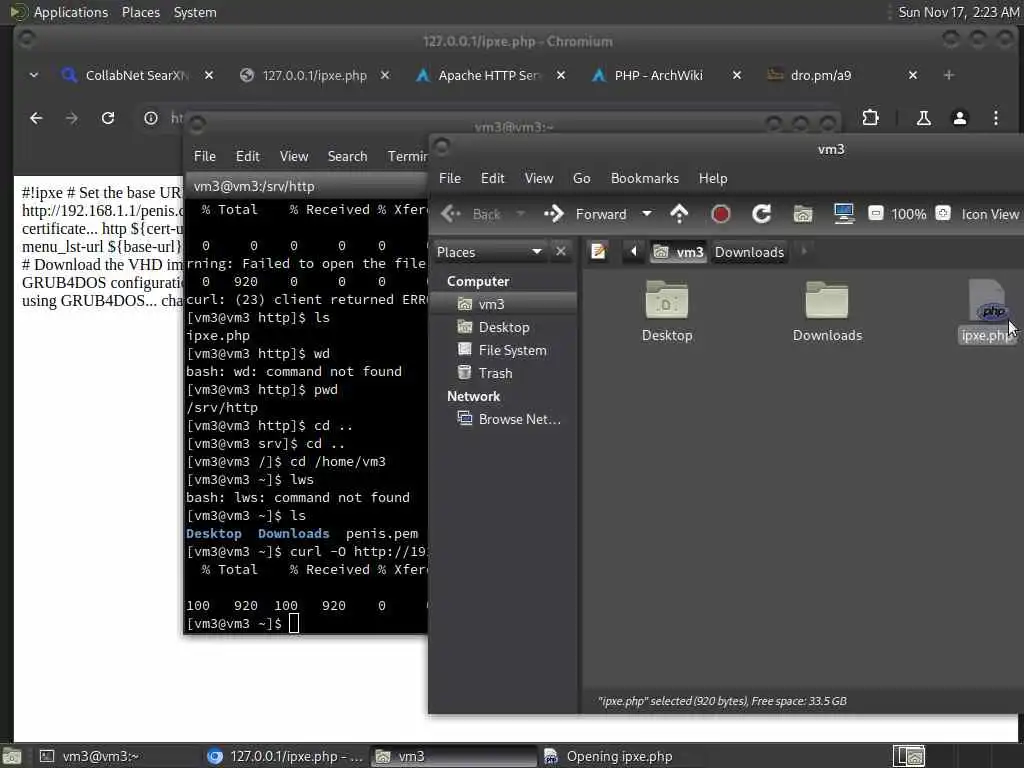Image resolution: width=1024 pixels, height=768 pixels.
Task: Open the home folder toolbar icon
Action: [x=803, y=214]
